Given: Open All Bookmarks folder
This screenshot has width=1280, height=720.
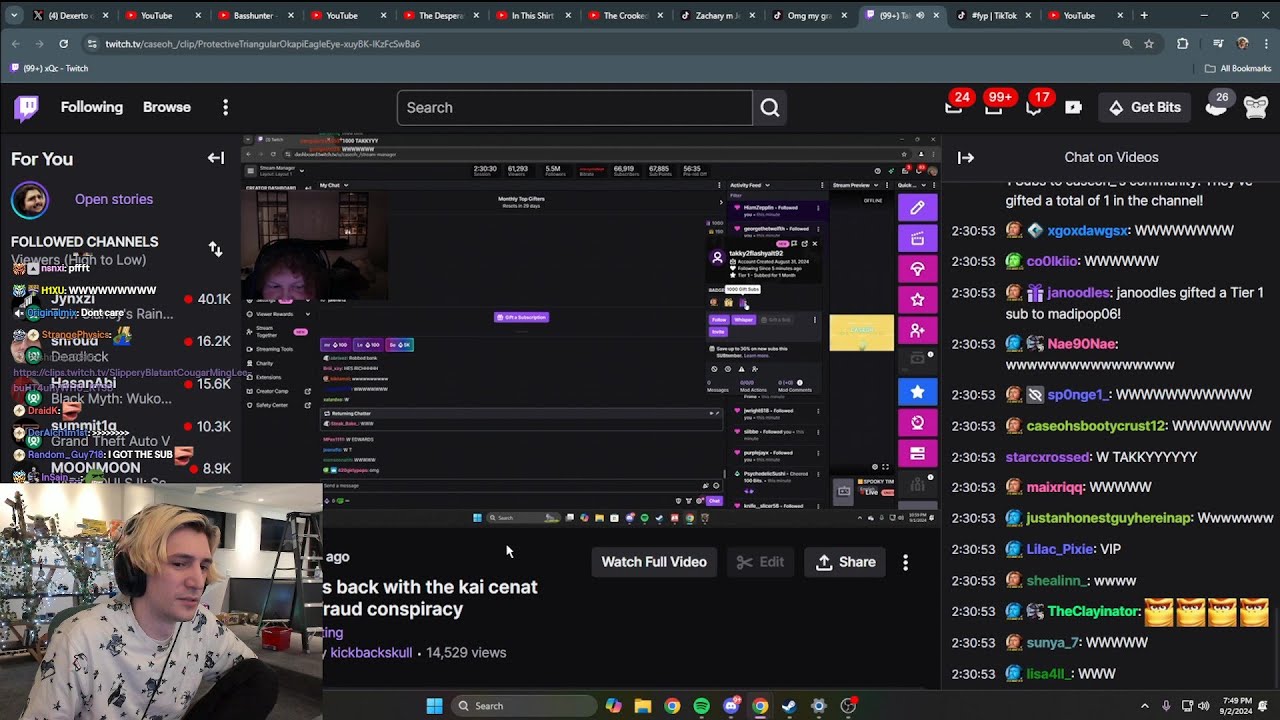Looking at the screenshot, I should pyautogui.click(x=1238, y=68).
